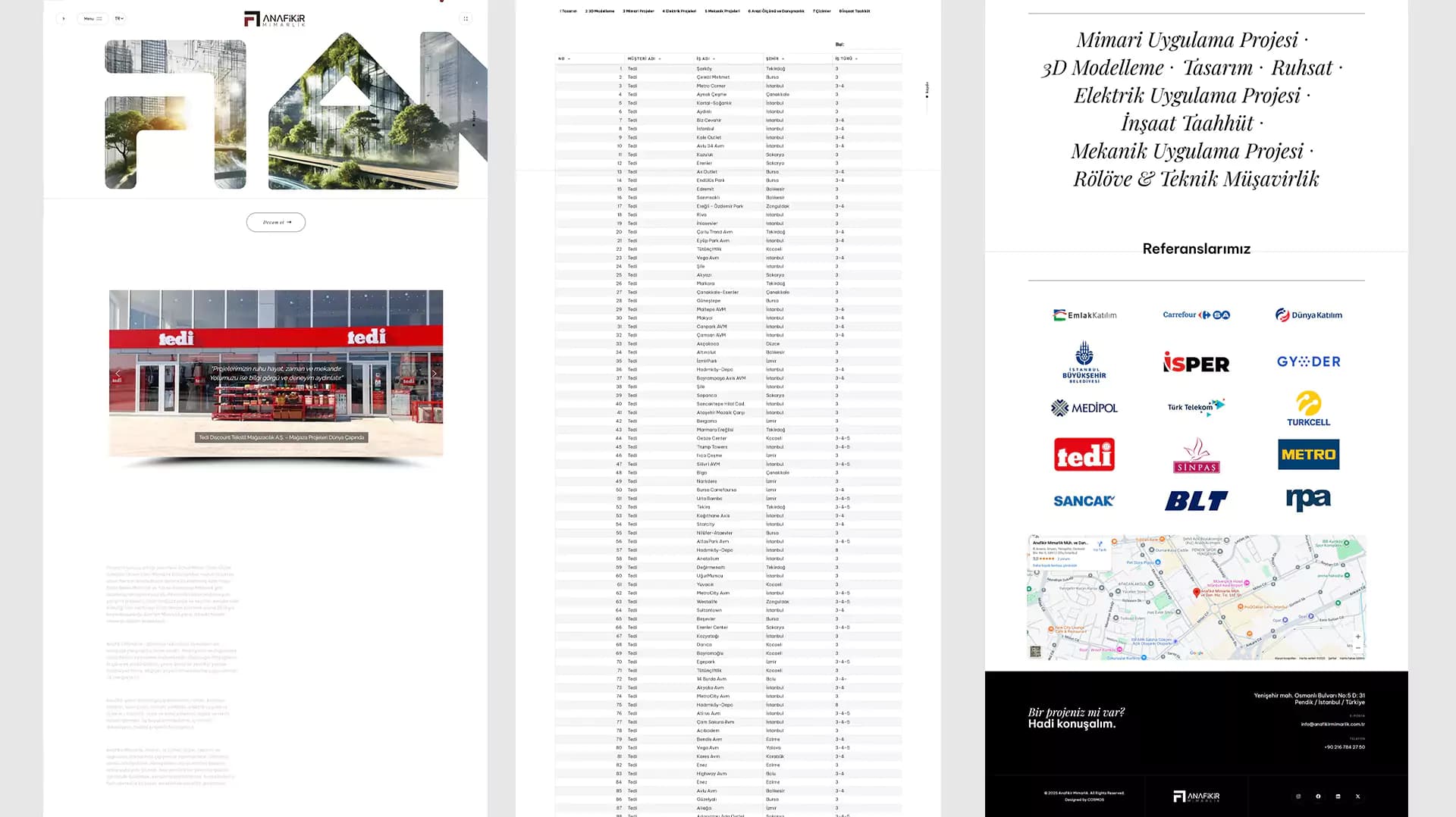Viewport: 1456px width, 817px height.
Task: Click the white Anafikir footer logo
Action: coord(1197,797)
